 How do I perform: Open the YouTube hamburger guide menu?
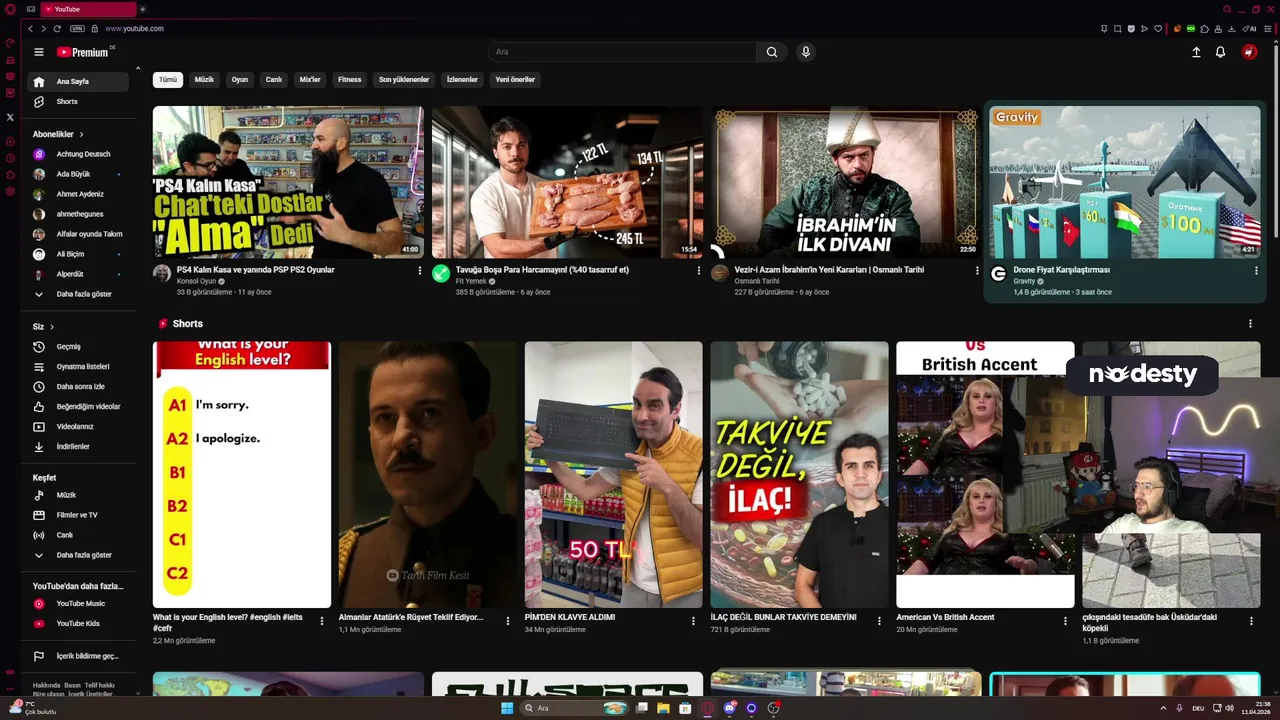39,52
